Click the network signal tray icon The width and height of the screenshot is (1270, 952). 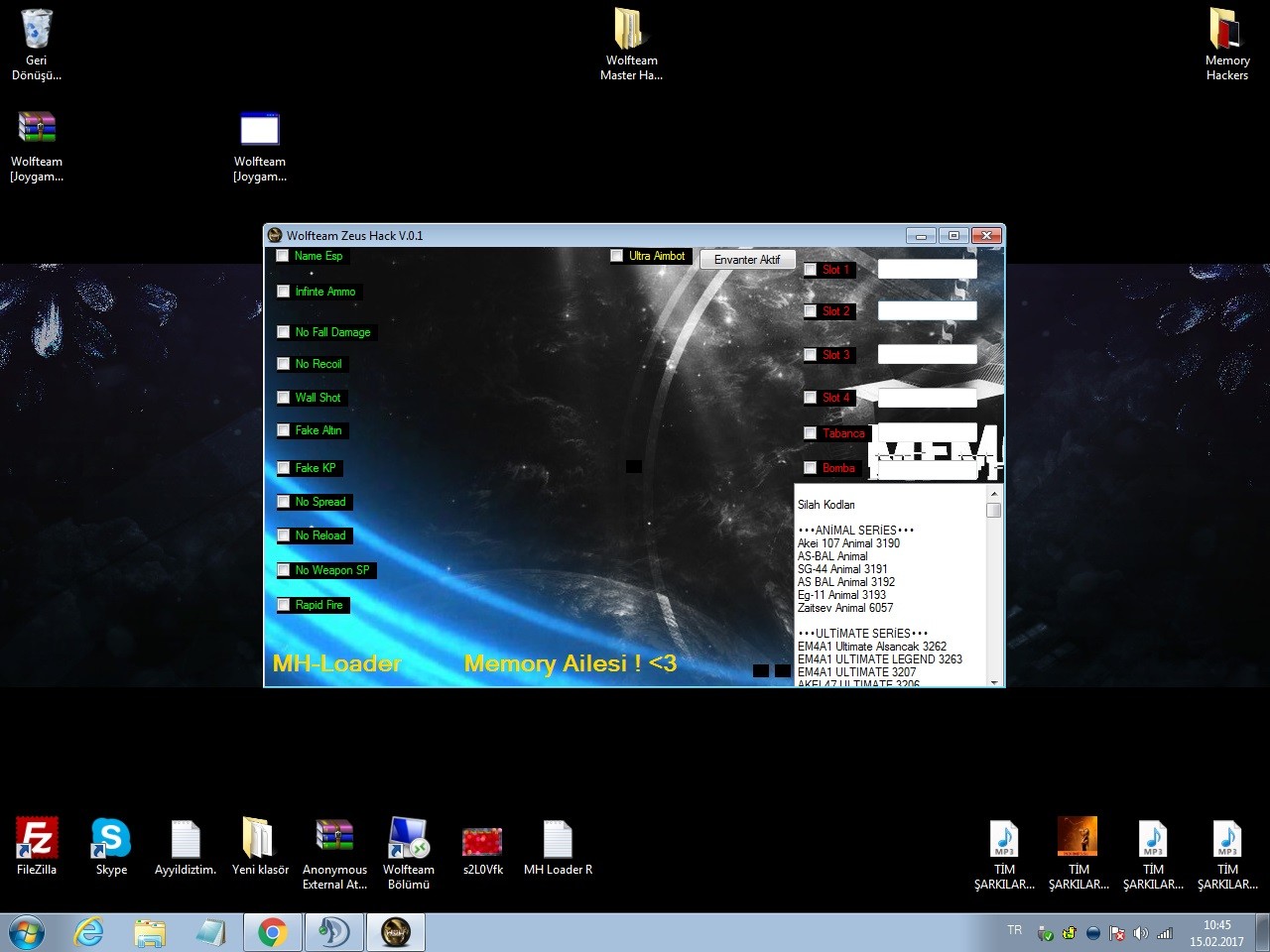tap(1164, 933)
